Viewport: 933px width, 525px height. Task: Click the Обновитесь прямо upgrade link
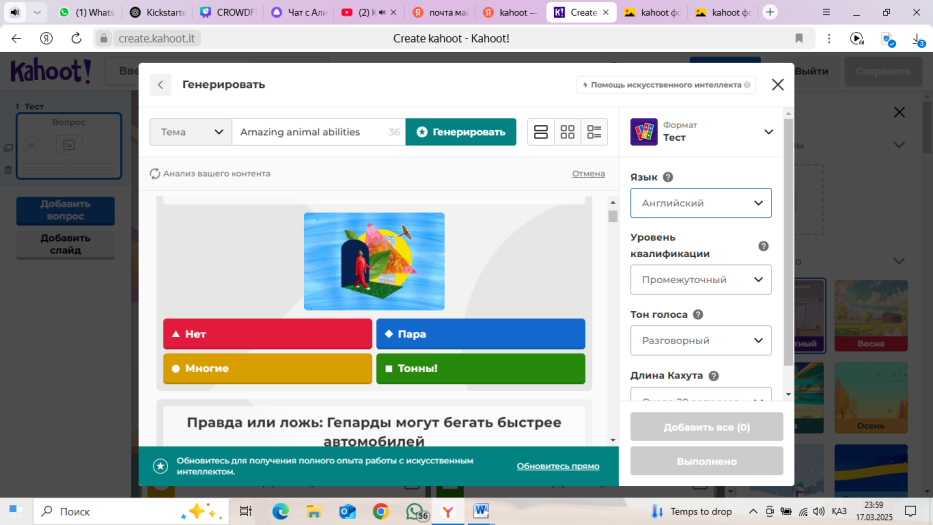(x=558, y=466)
